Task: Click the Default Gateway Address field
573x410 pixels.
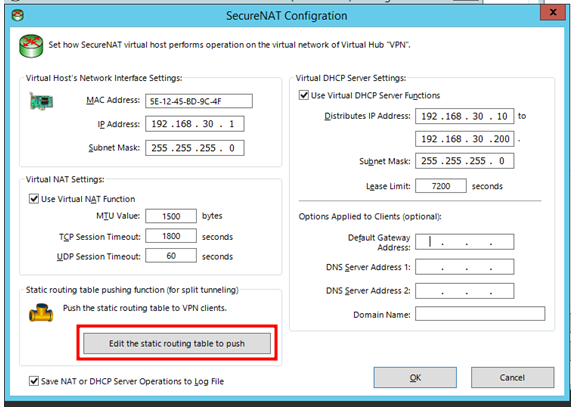Action: [x=464, y=242]
